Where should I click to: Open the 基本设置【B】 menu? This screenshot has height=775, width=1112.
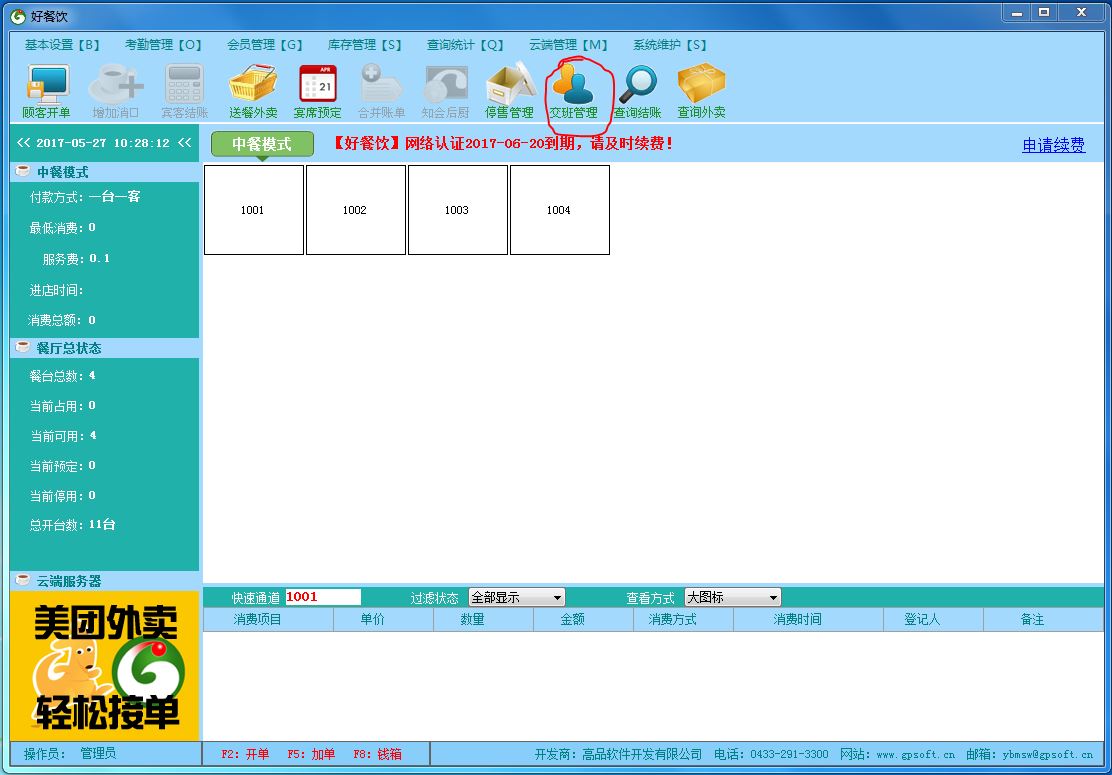pos(62,45)
